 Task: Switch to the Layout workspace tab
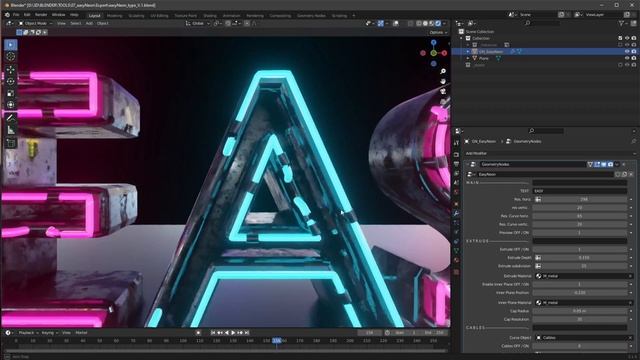coord(94,16)
